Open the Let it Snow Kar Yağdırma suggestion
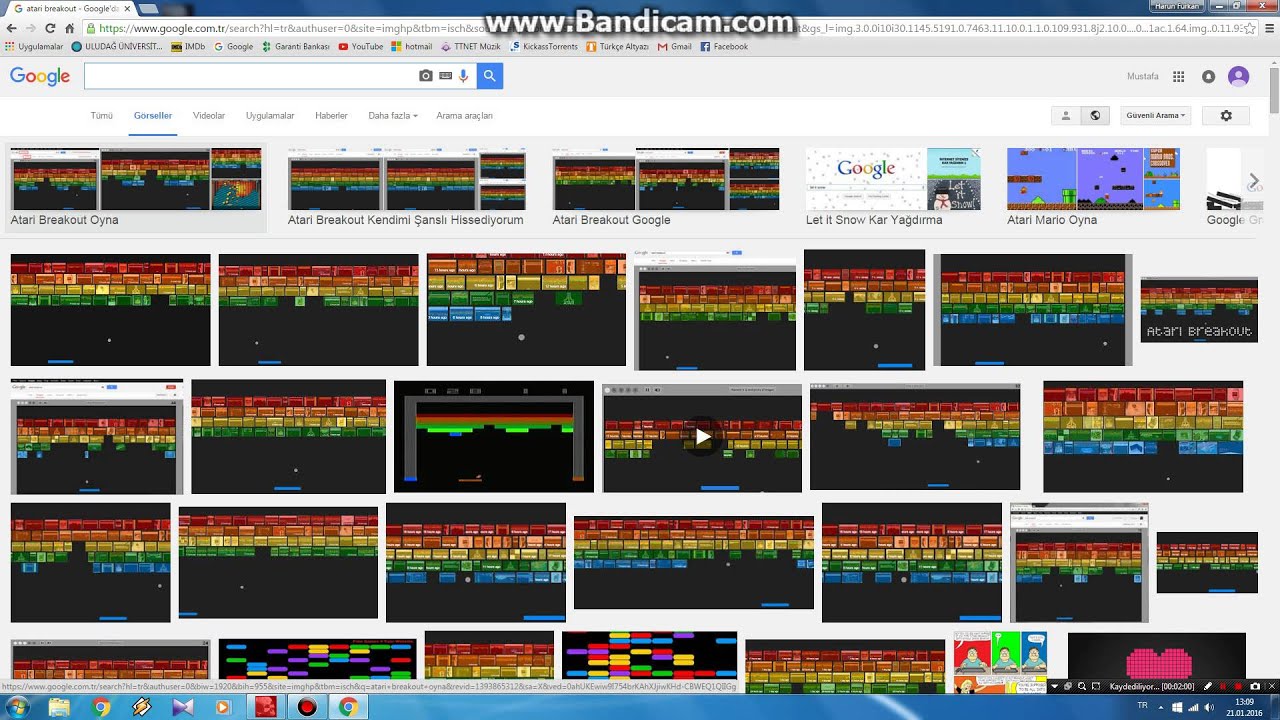This screenshot has width=1280, height=720. [x=893, y=188]
